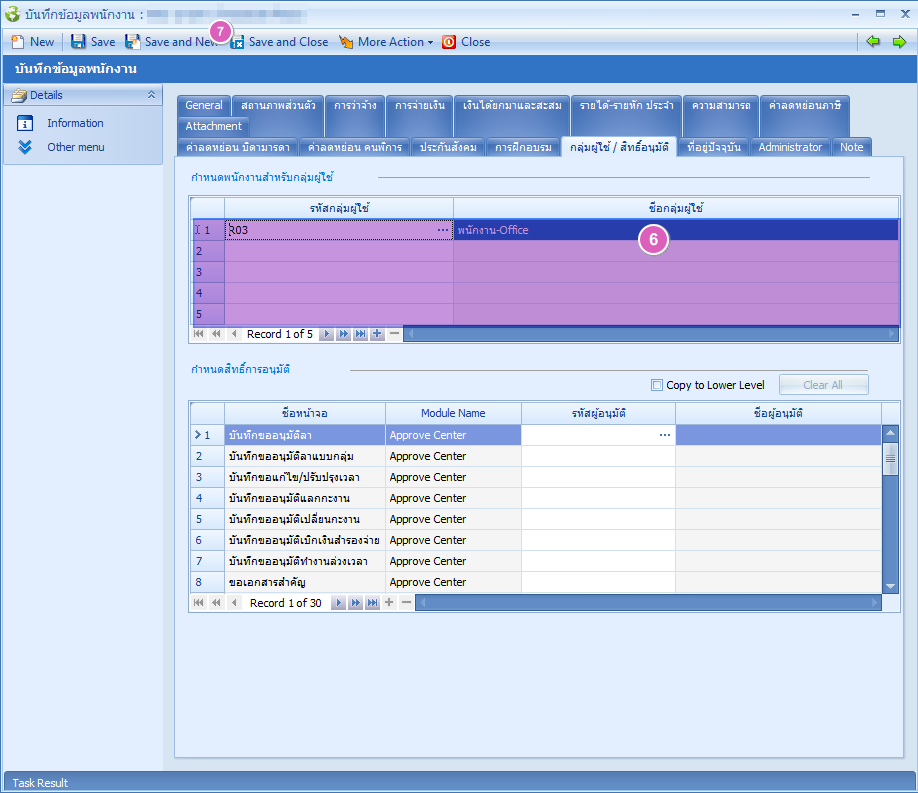Switch to the Note tab

851,147
